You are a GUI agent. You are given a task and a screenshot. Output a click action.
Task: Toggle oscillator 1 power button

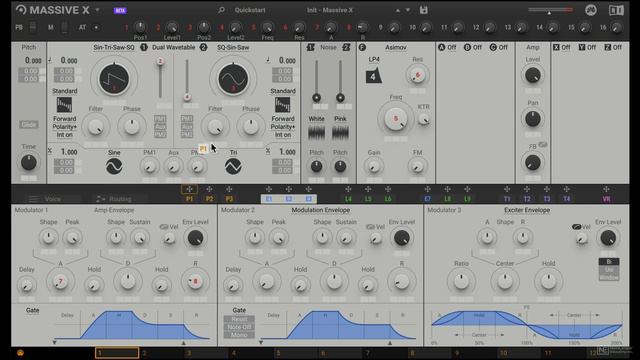(144, 47)
